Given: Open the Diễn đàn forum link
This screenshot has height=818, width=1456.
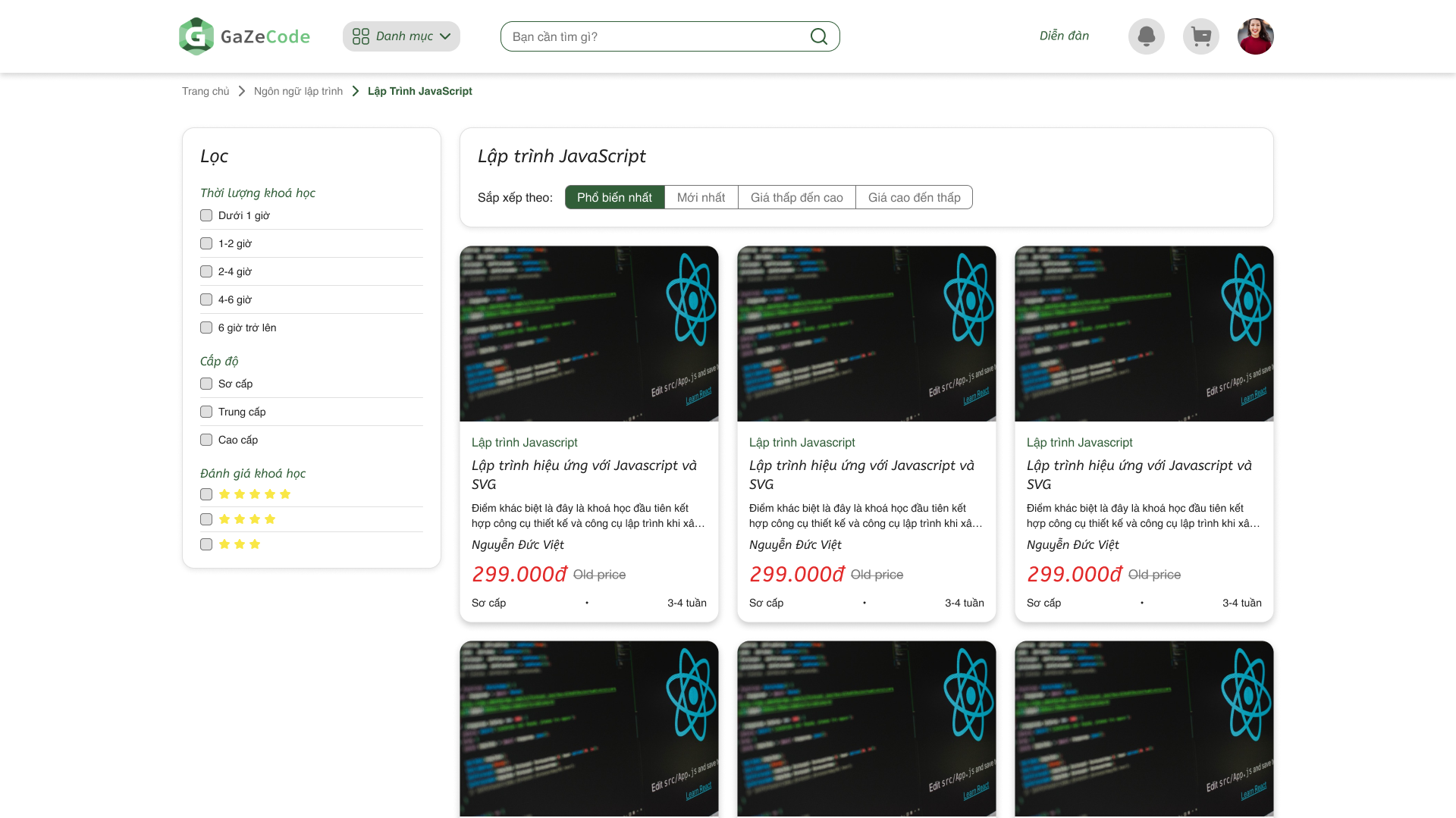Looking at the screenshot, I should (1064, 36).
